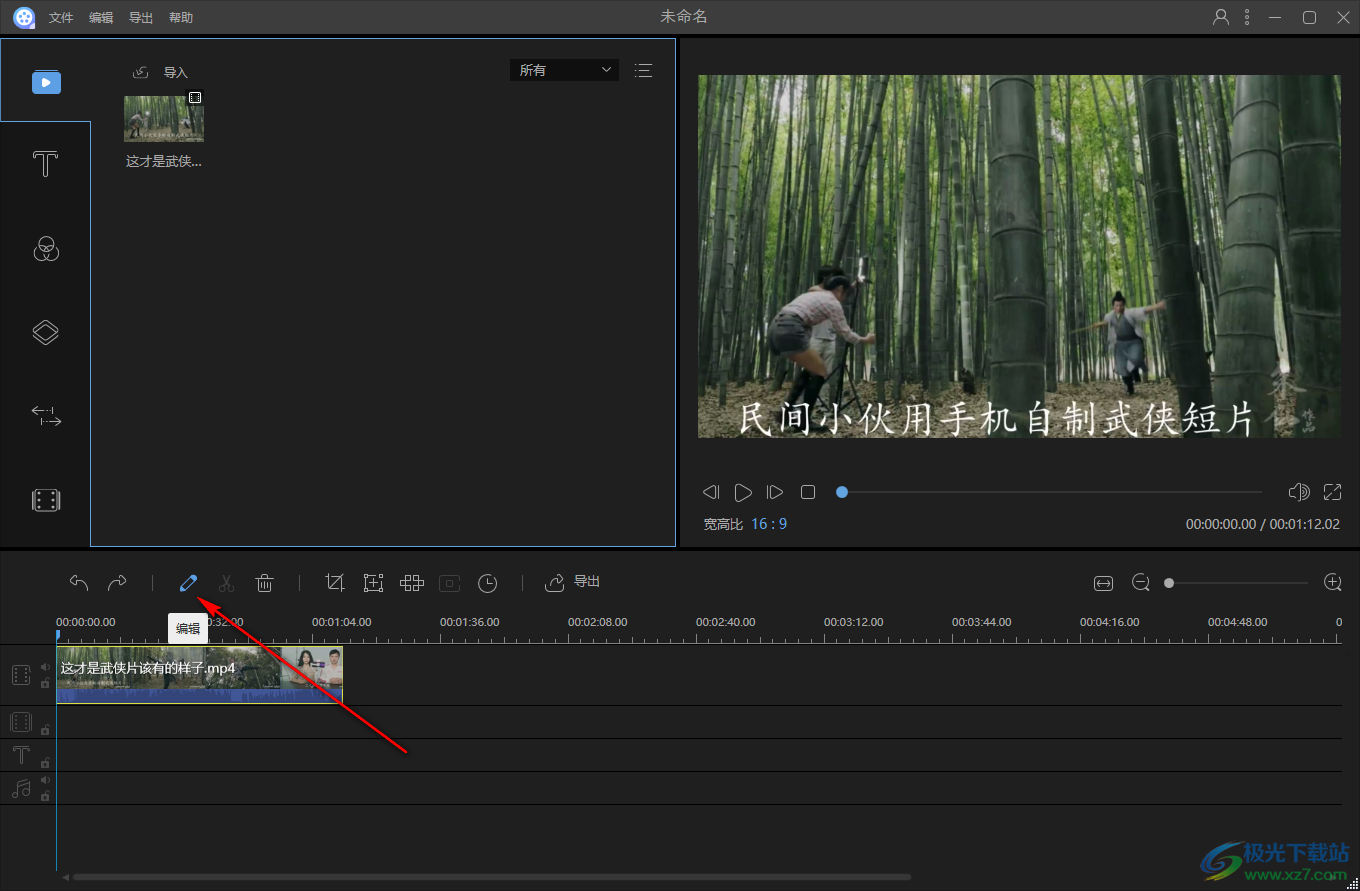Viewport: 1360px width, 891px height.
Task: Click the 导出 export button in timeline toolbar
Action: coord(572,582)
